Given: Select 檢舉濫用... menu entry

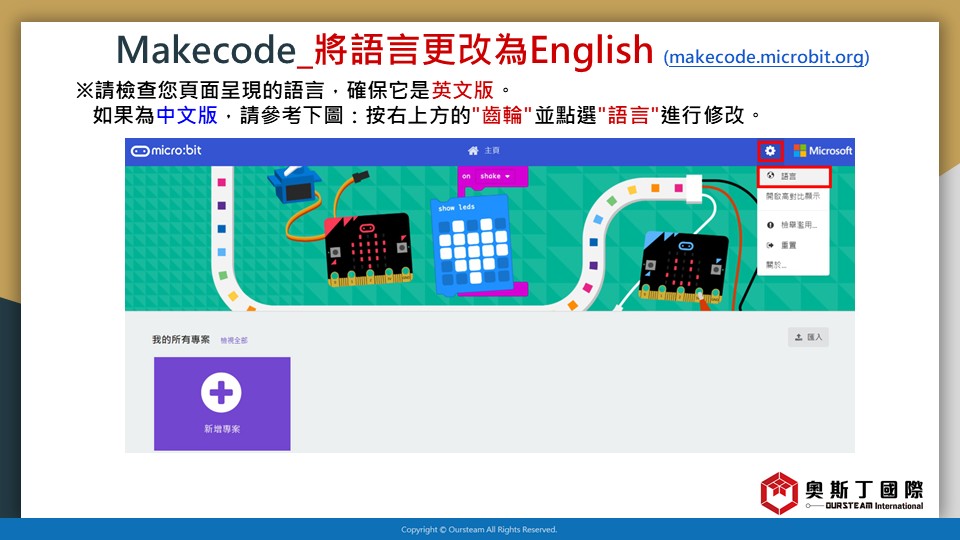Looking at the screenshot, I should point(793,225).
